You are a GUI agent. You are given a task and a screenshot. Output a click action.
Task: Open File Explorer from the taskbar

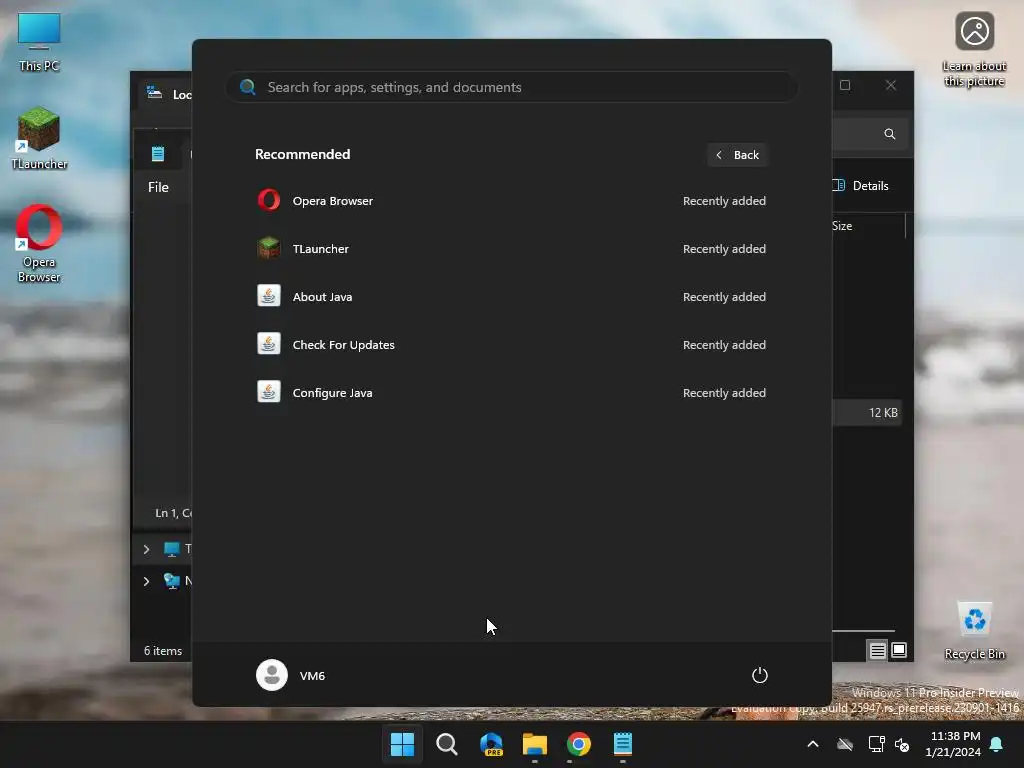535,744
